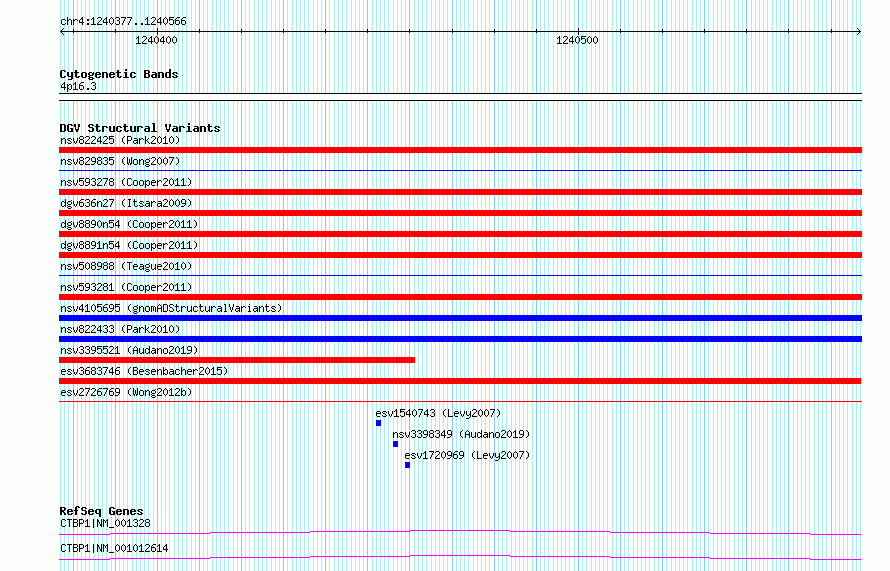Click the chr4:1240377..1240566 region label
Image resolution: width=890 pixels, height=571 pixels.
point(123,22)
